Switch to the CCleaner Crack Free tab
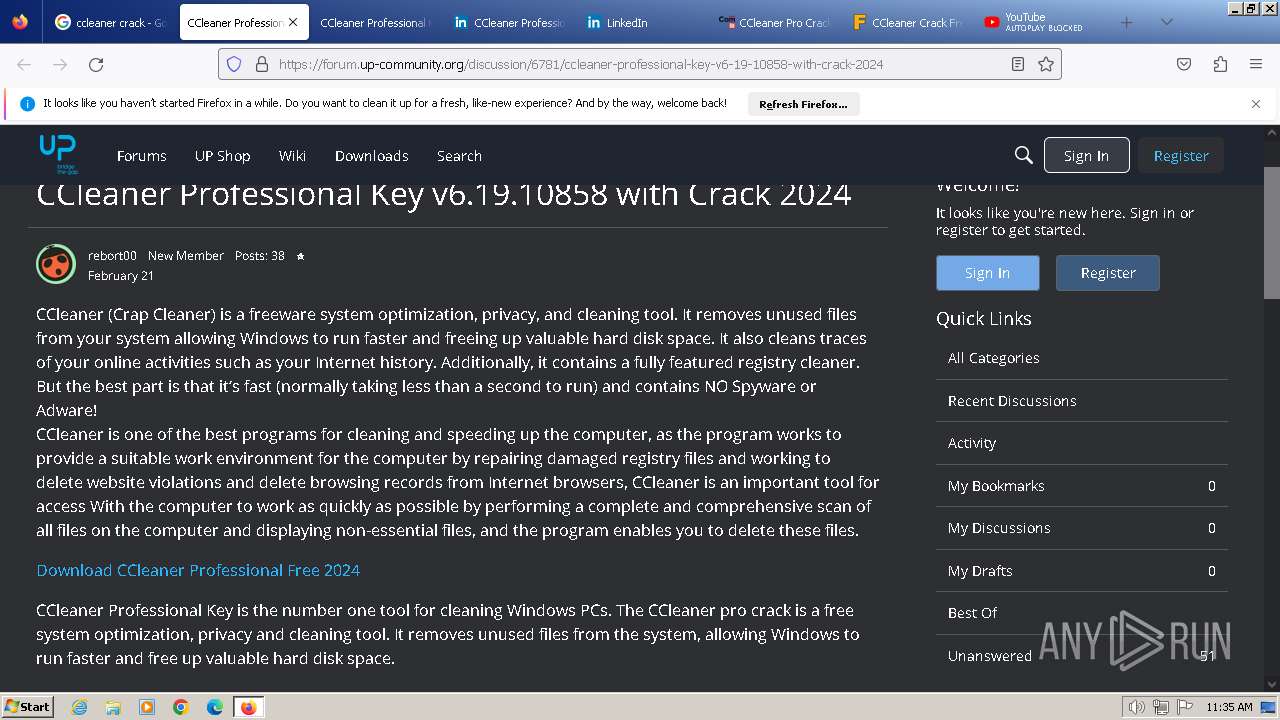The image size is (1280, 720). point(908,22)
